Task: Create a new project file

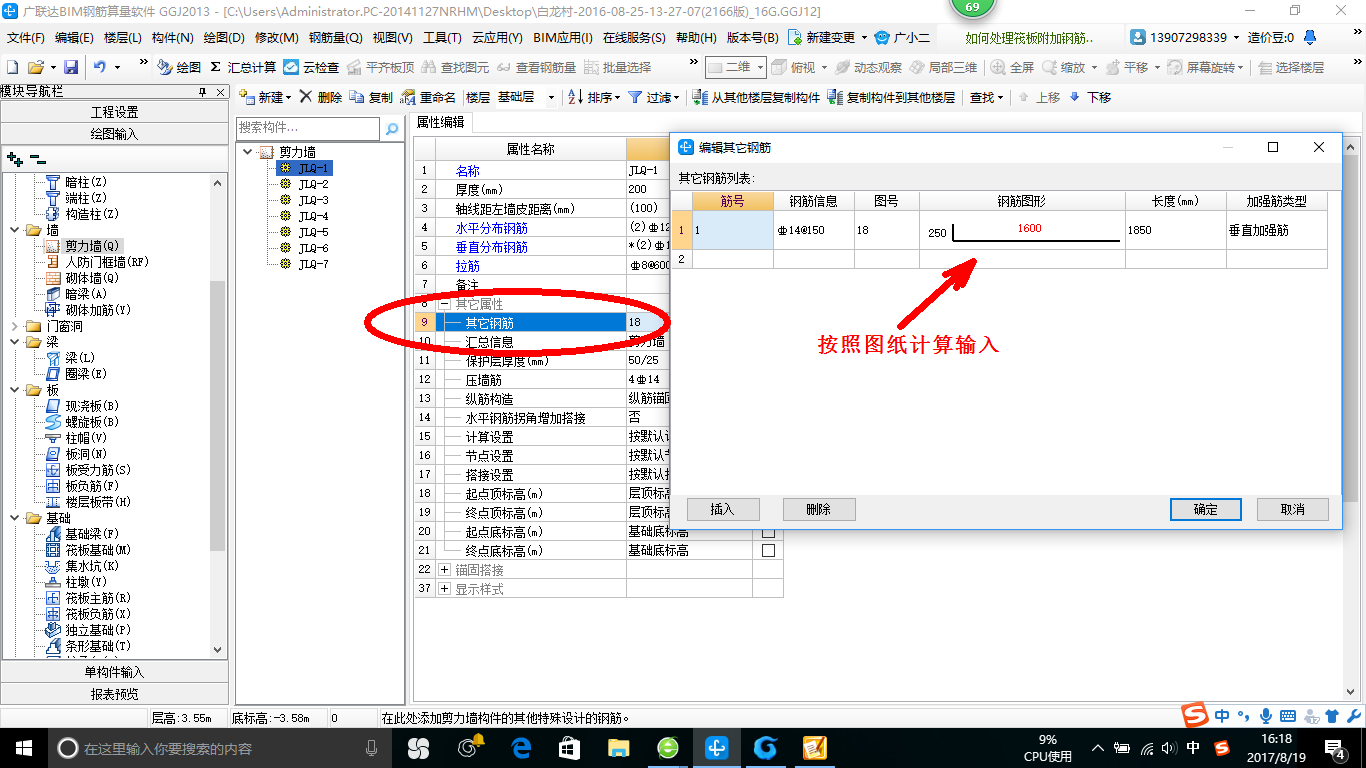Action: pos(12,67)
